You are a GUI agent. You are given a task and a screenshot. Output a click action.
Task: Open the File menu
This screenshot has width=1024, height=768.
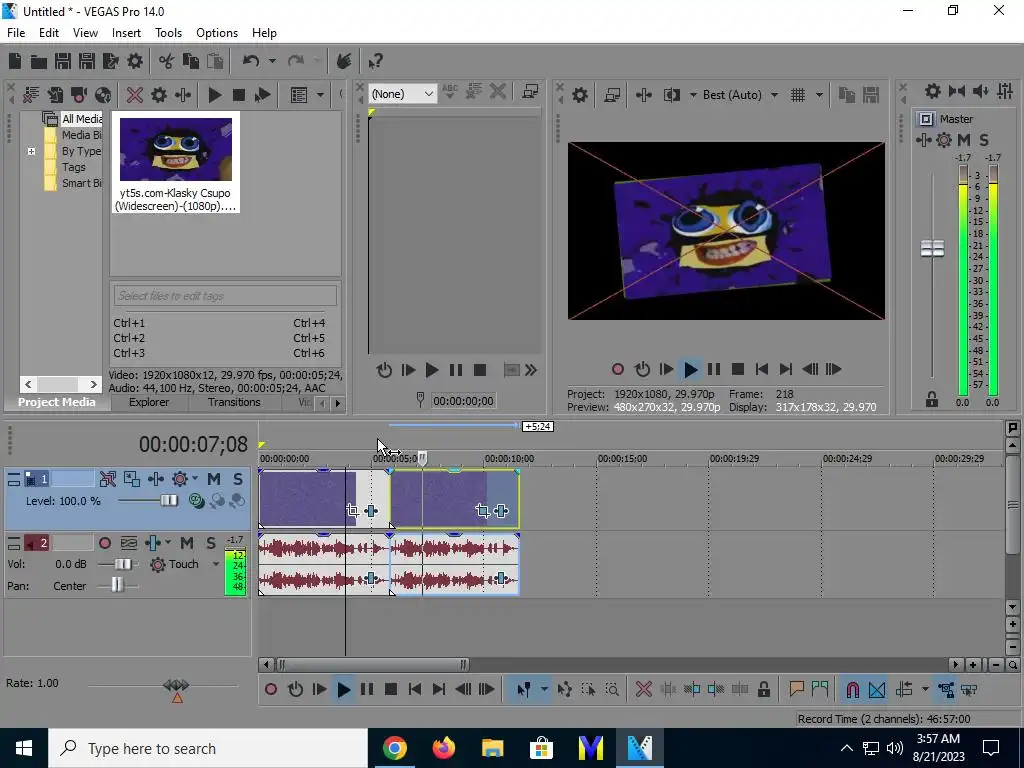pyautogui.click(x=16, y=33)
